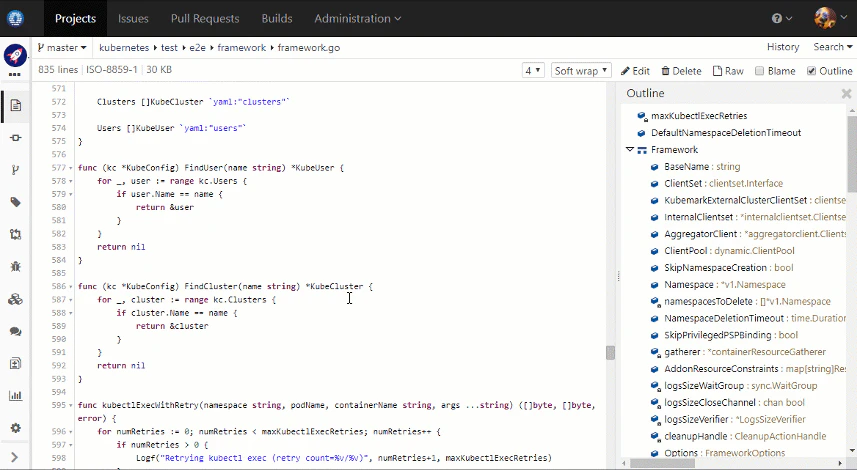
Task: Open the Pull Requests sidebar icon
Action: (15, 234)
